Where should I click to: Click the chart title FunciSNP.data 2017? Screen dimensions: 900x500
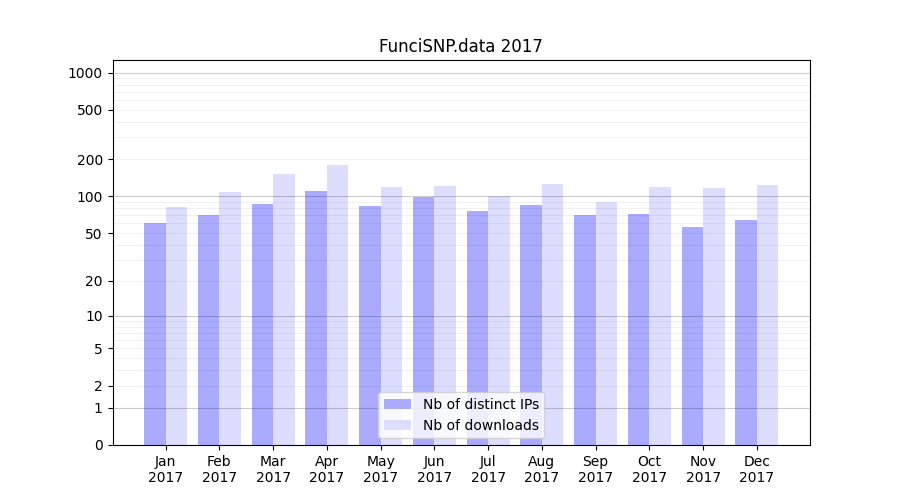[x=460, y=46]
